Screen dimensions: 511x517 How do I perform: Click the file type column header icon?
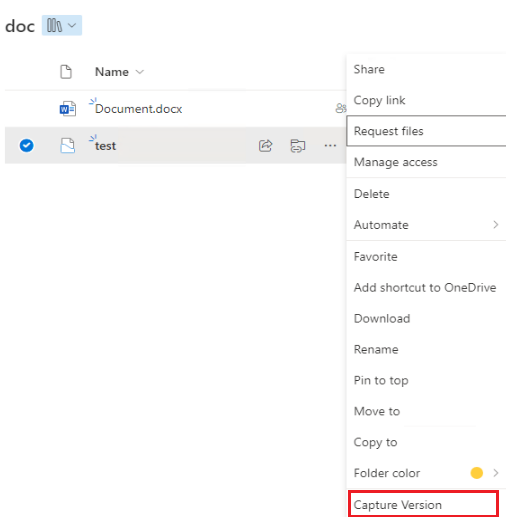pos(66,72)
